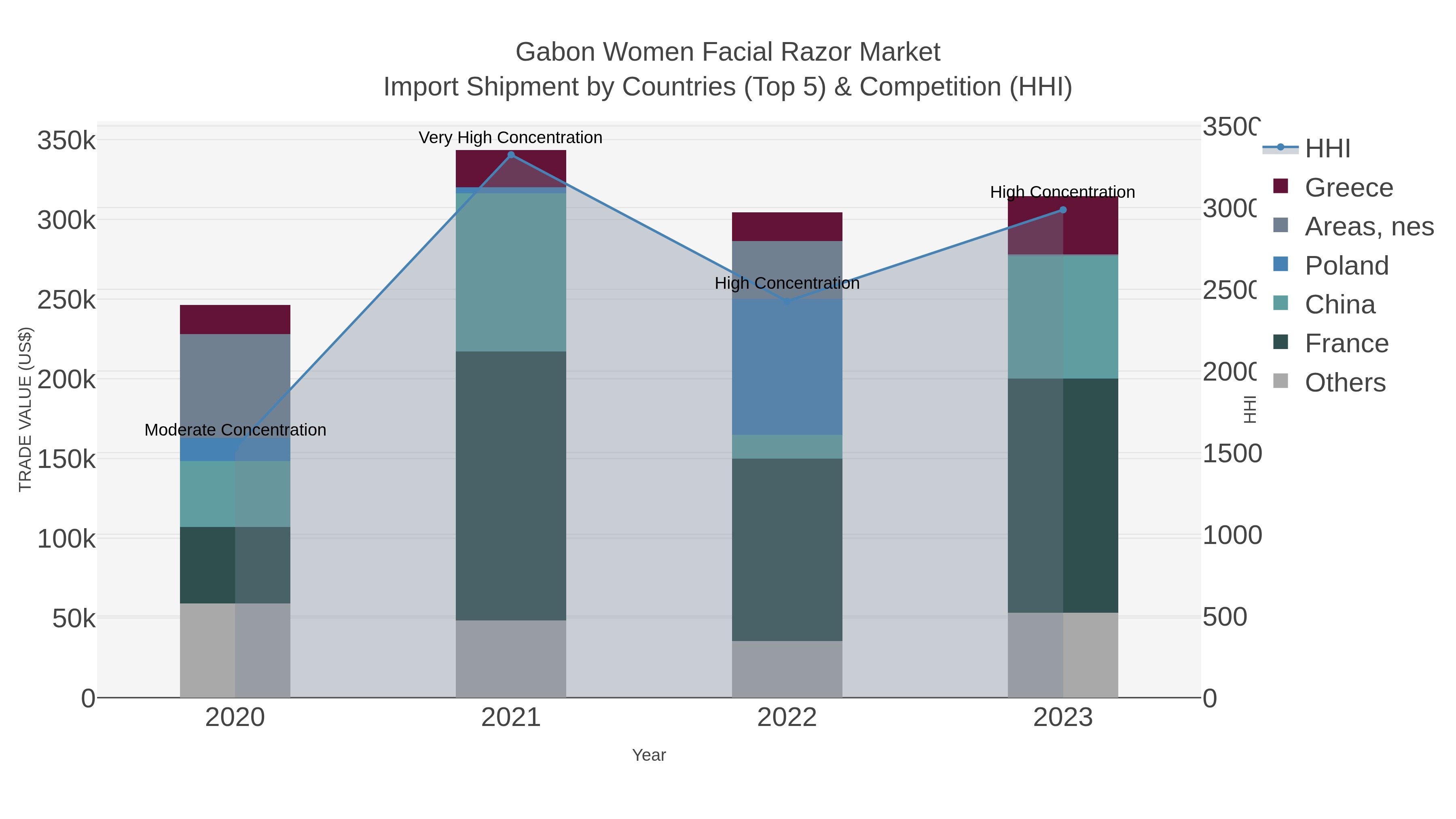
Task: Click the HHI line marker icon in legend
Action: 1281,148
